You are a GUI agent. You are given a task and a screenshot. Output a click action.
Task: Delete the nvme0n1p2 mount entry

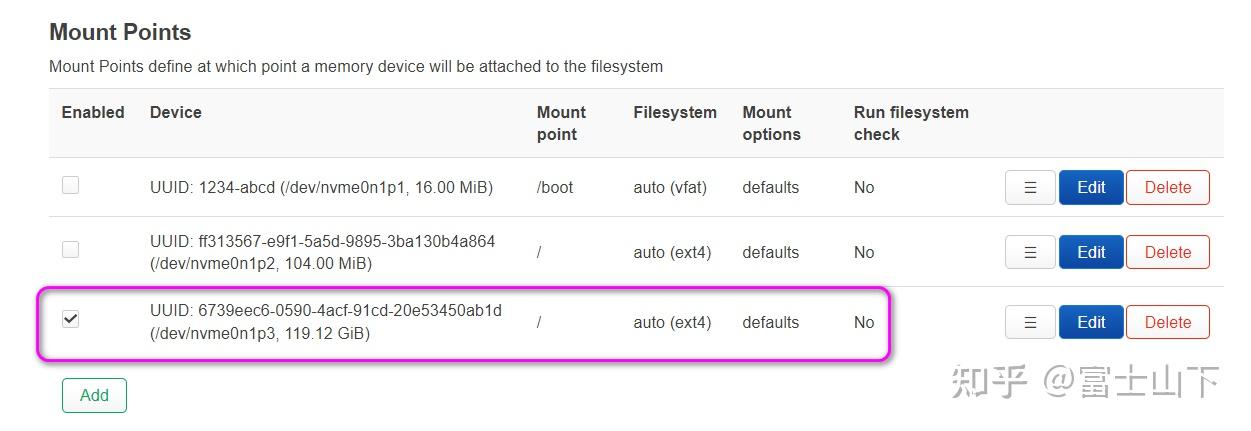(1167, 252)
